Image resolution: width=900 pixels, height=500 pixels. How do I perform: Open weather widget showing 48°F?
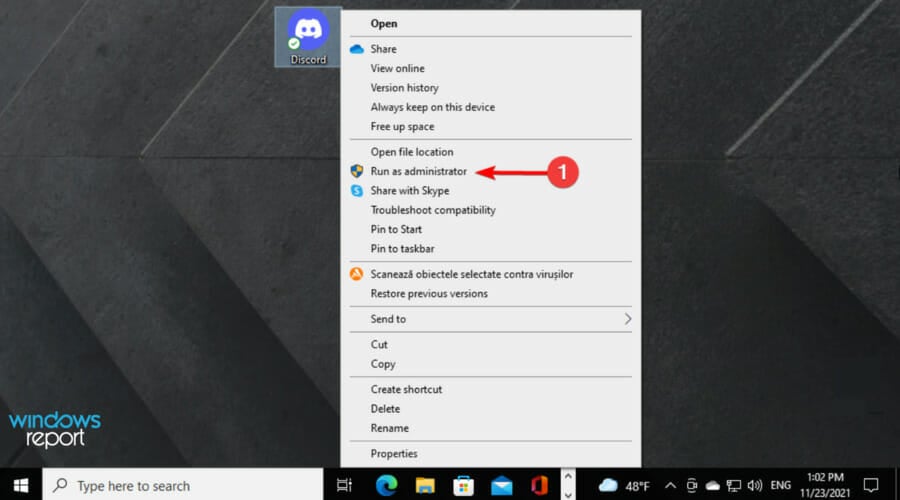click(624, 486)
